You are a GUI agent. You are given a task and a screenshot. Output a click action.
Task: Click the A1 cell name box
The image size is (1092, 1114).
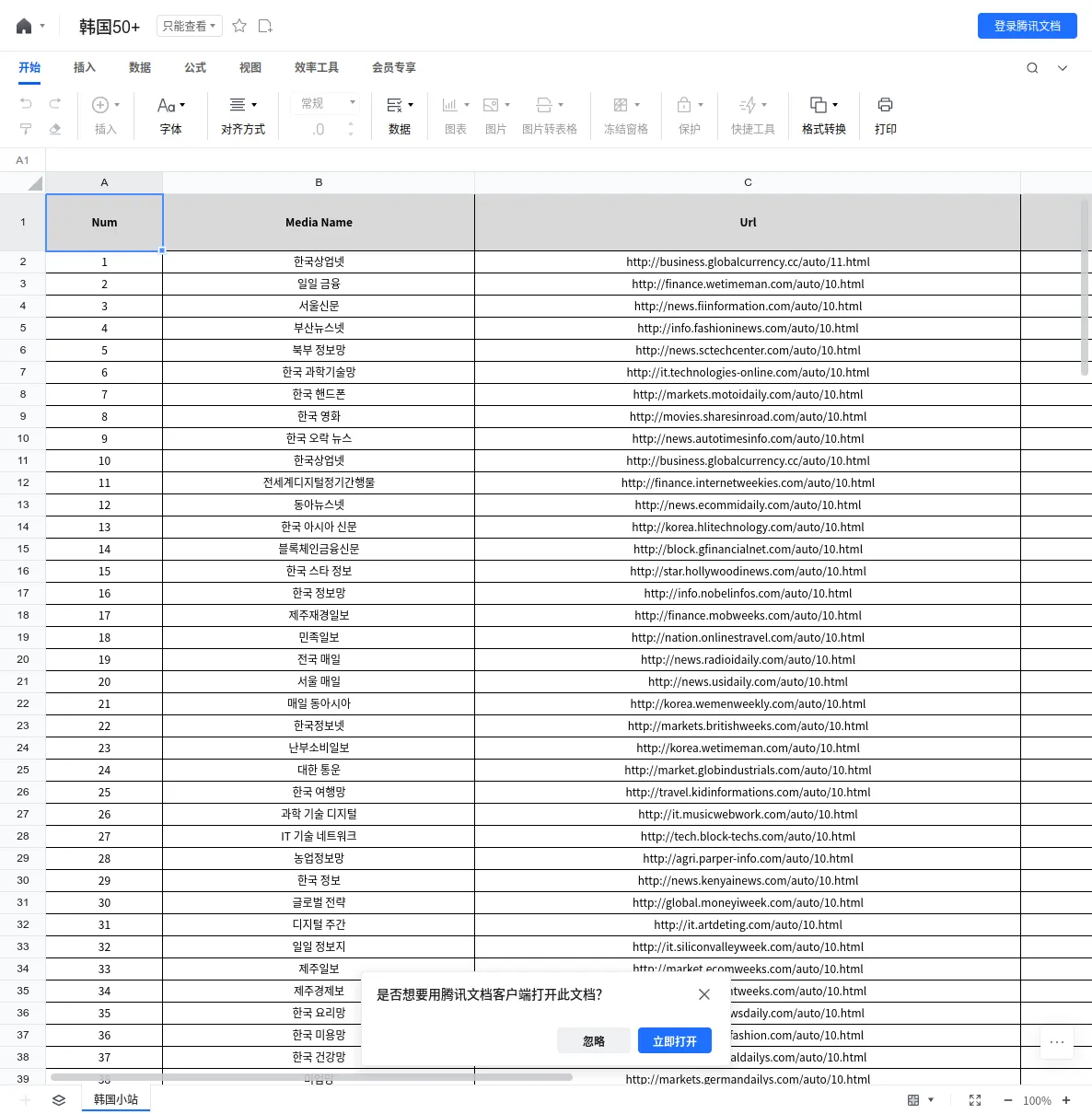point(22,160)
